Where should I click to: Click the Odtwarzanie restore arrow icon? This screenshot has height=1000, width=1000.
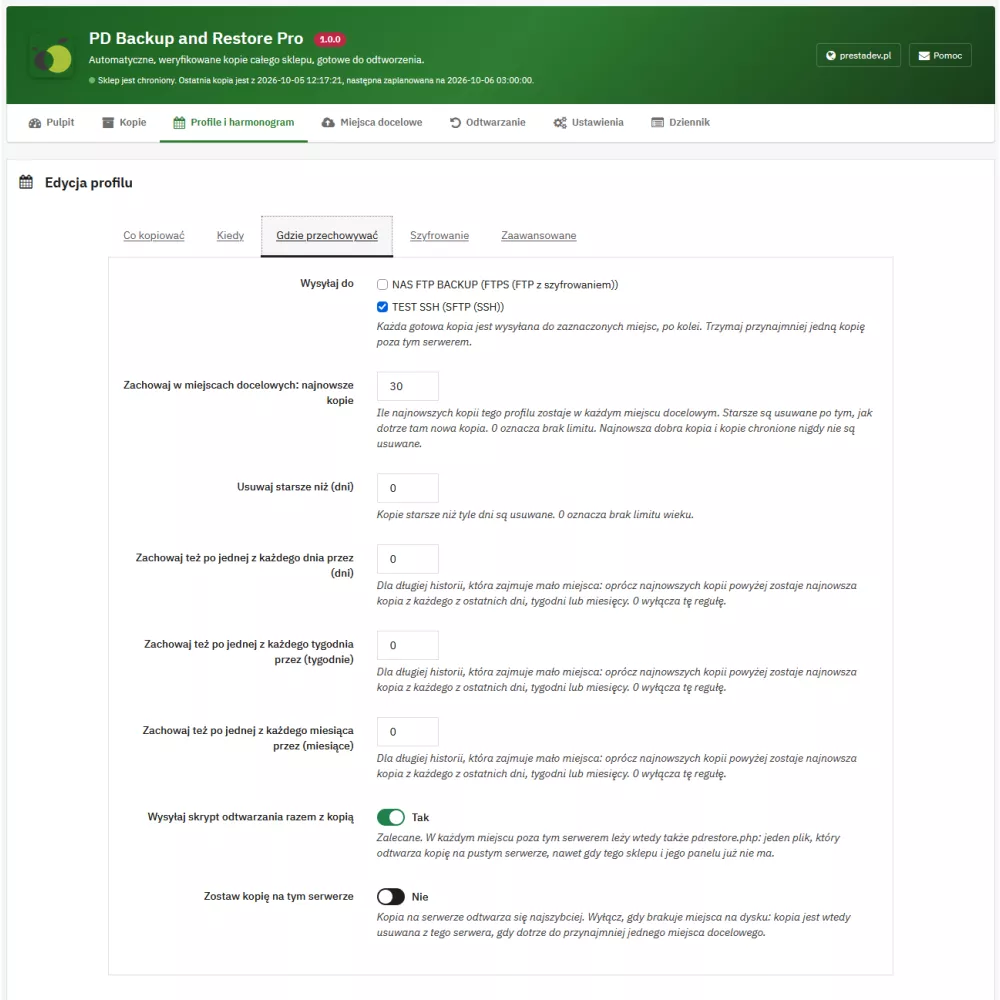pyautogui.click(x=455, y=122)
